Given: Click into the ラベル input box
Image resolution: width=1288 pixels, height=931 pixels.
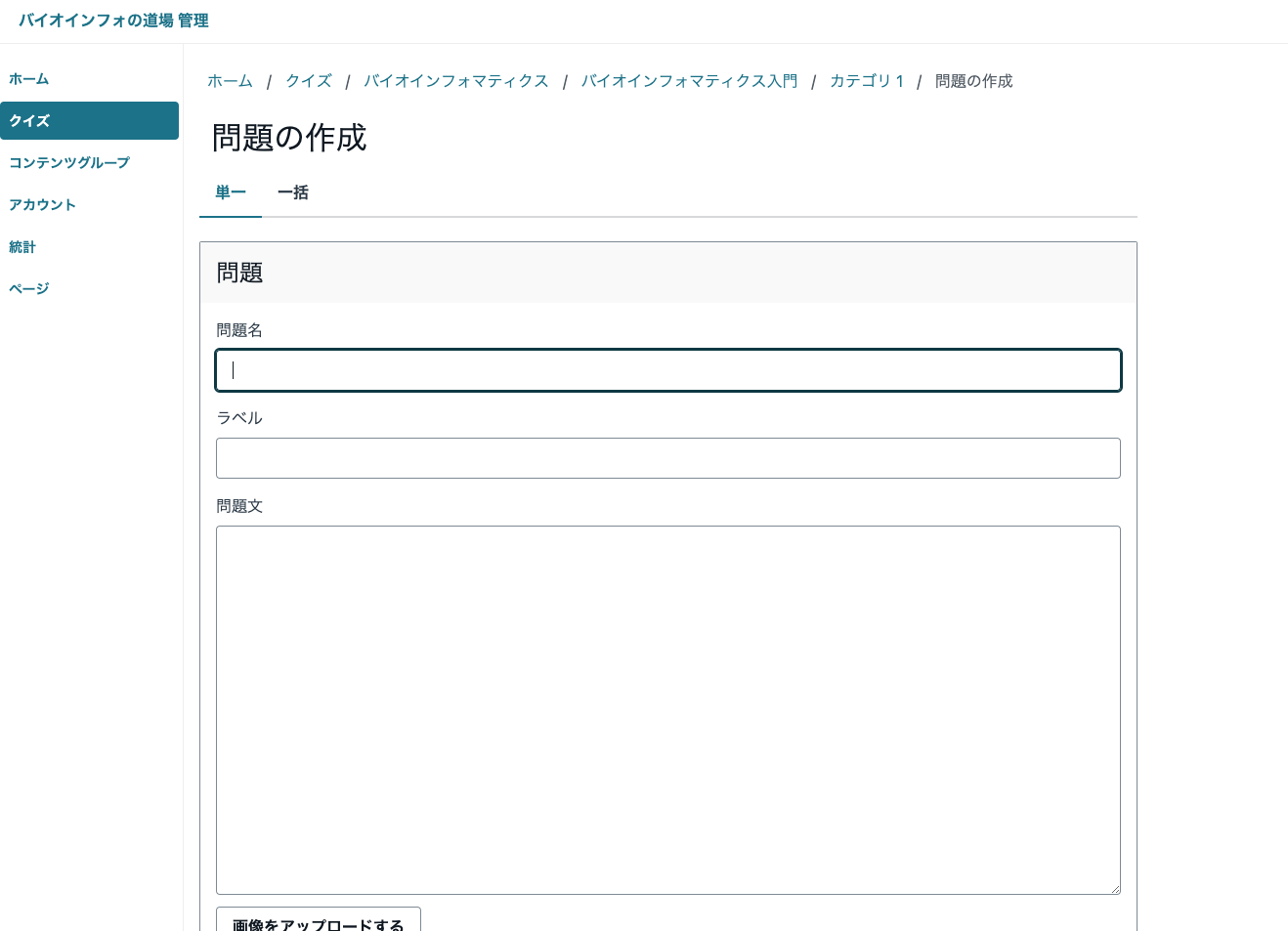Looking at the screenshot, I should pos(668,458).
